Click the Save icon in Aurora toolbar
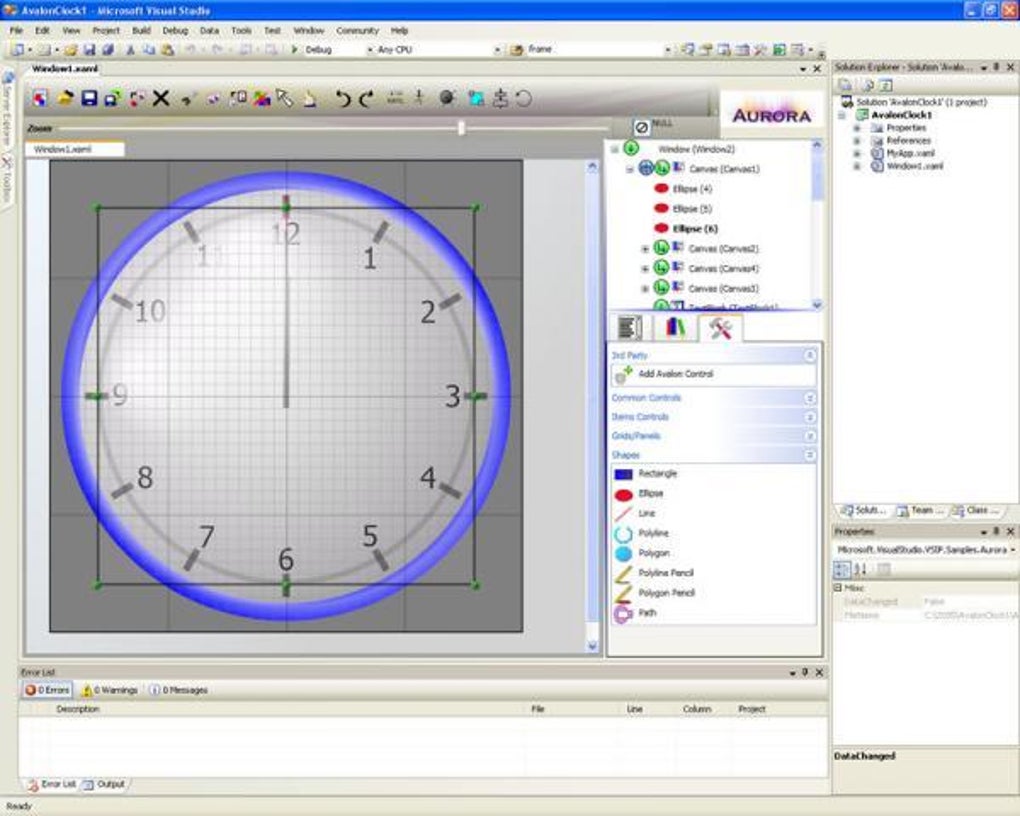The image size is (1020, 816). coord(88,98)
